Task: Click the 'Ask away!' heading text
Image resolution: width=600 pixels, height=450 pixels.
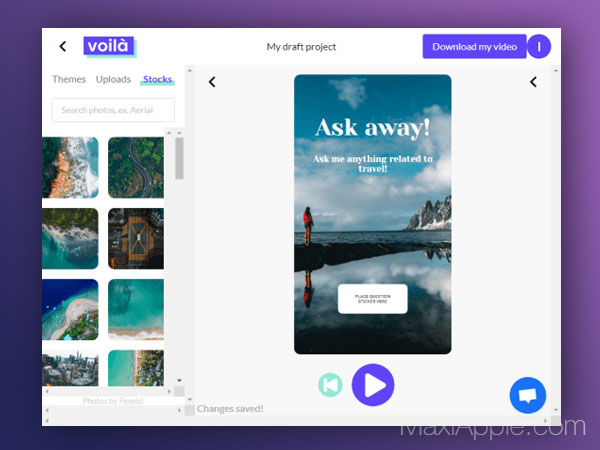Action: (x=373, y=127)
